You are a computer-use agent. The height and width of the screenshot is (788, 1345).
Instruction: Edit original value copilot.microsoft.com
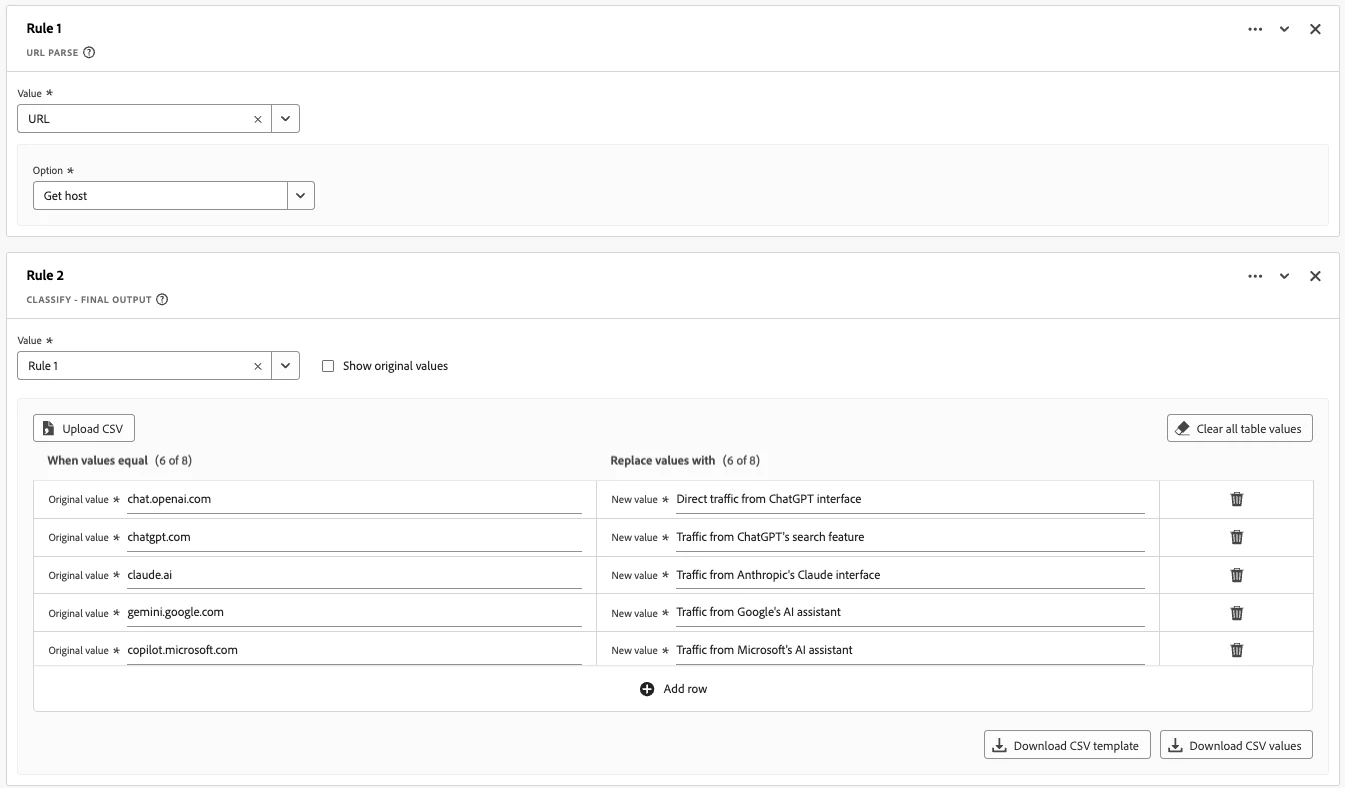[x=354, y=650]
